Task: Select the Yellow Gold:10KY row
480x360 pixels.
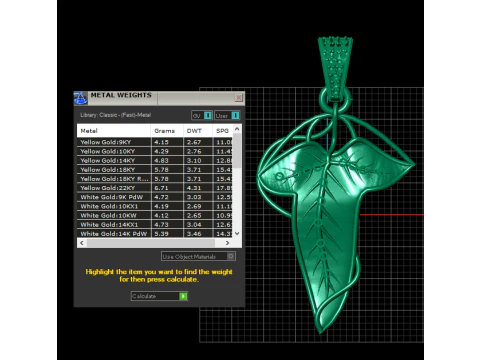Action: point(155,151)
